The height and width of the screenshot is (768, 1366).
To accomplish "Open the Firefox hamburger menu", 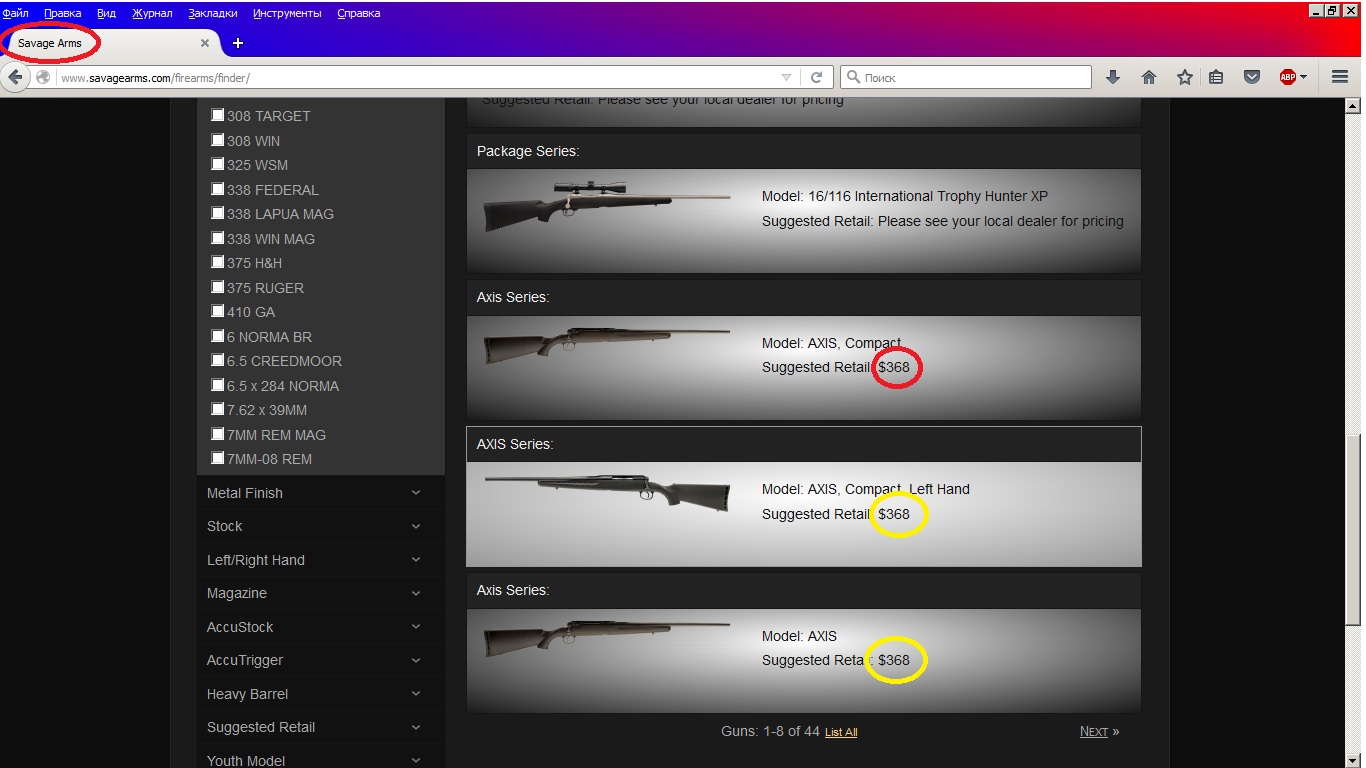I will [1340, 77].
